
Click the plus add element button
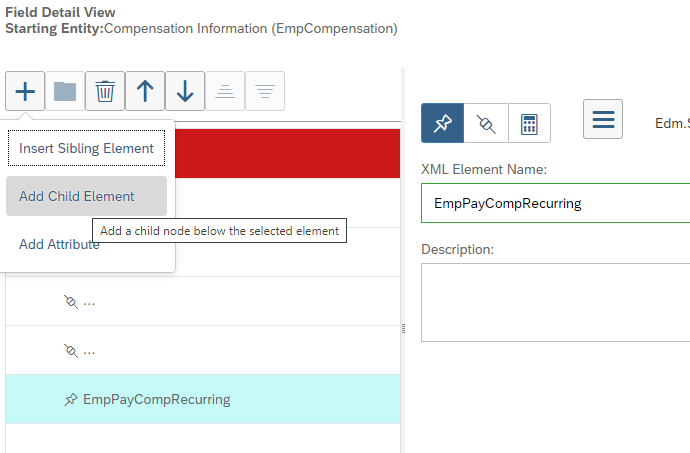point(25,91)
